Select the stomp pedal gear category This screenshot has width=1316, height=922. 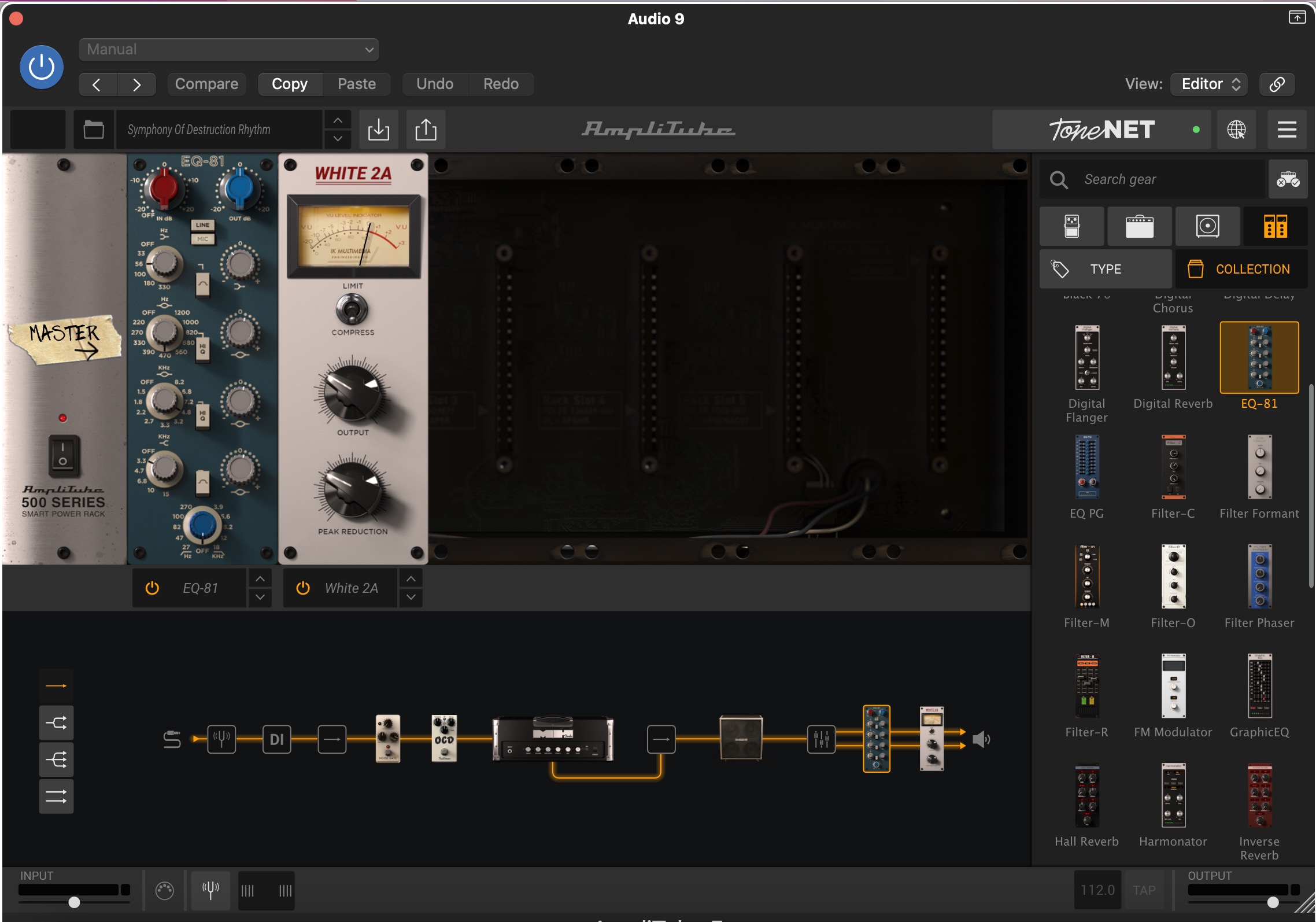pyautogui.click(x=1071, y=226)
